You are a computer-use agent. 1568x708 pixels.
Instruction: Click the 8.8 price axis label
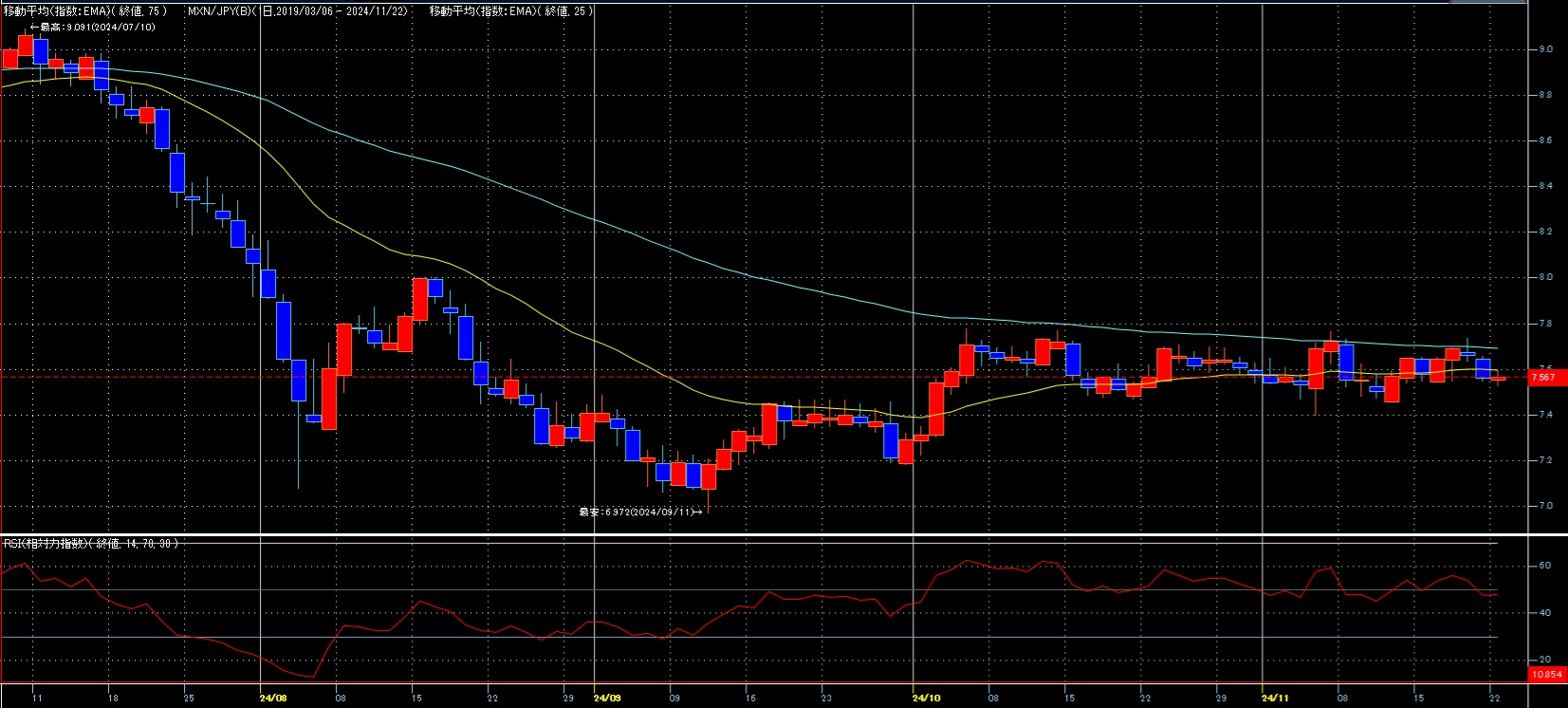(x=1546, y=95)
